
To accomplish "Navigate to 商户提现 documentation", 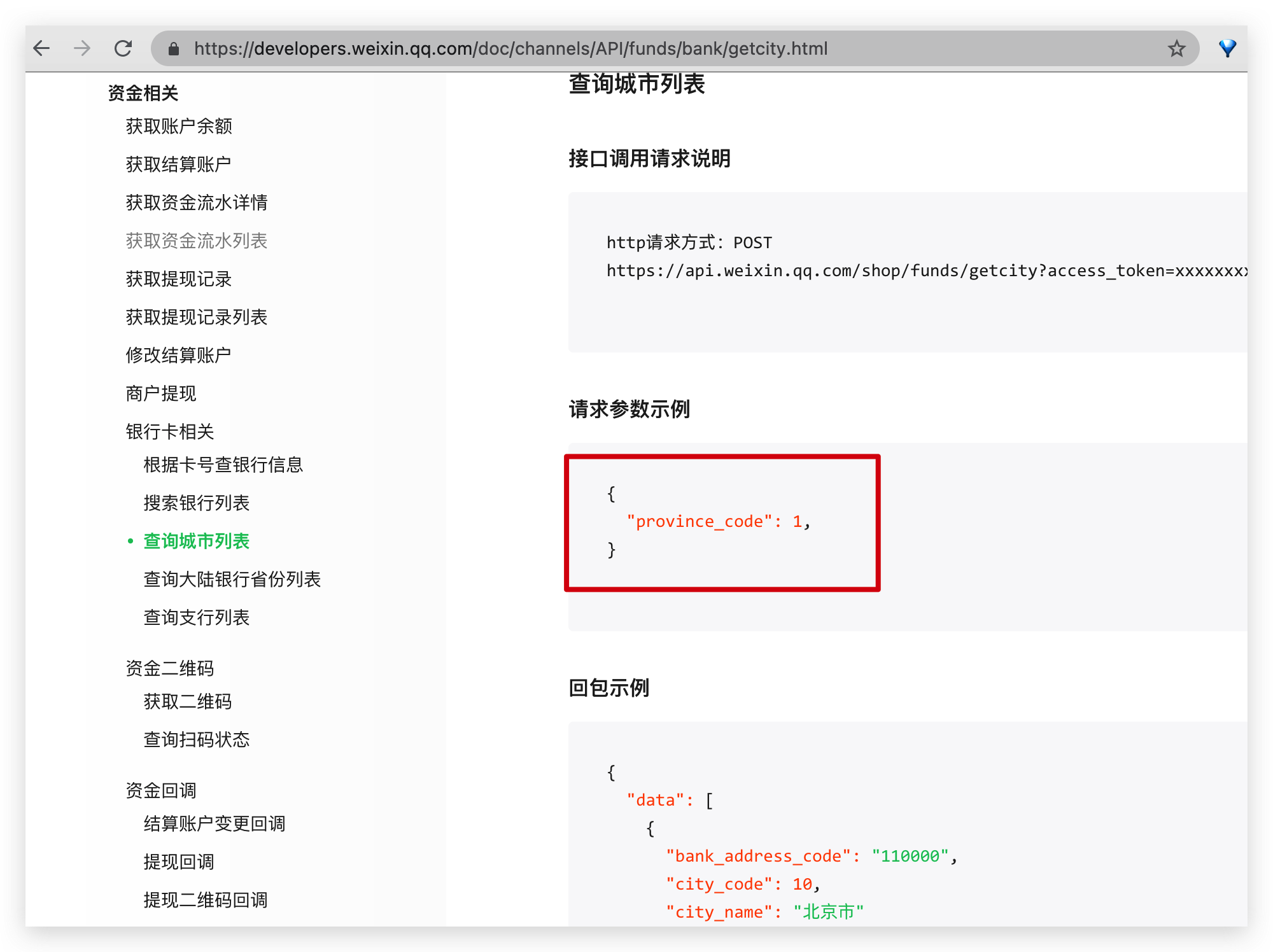I will coord(160,393).
